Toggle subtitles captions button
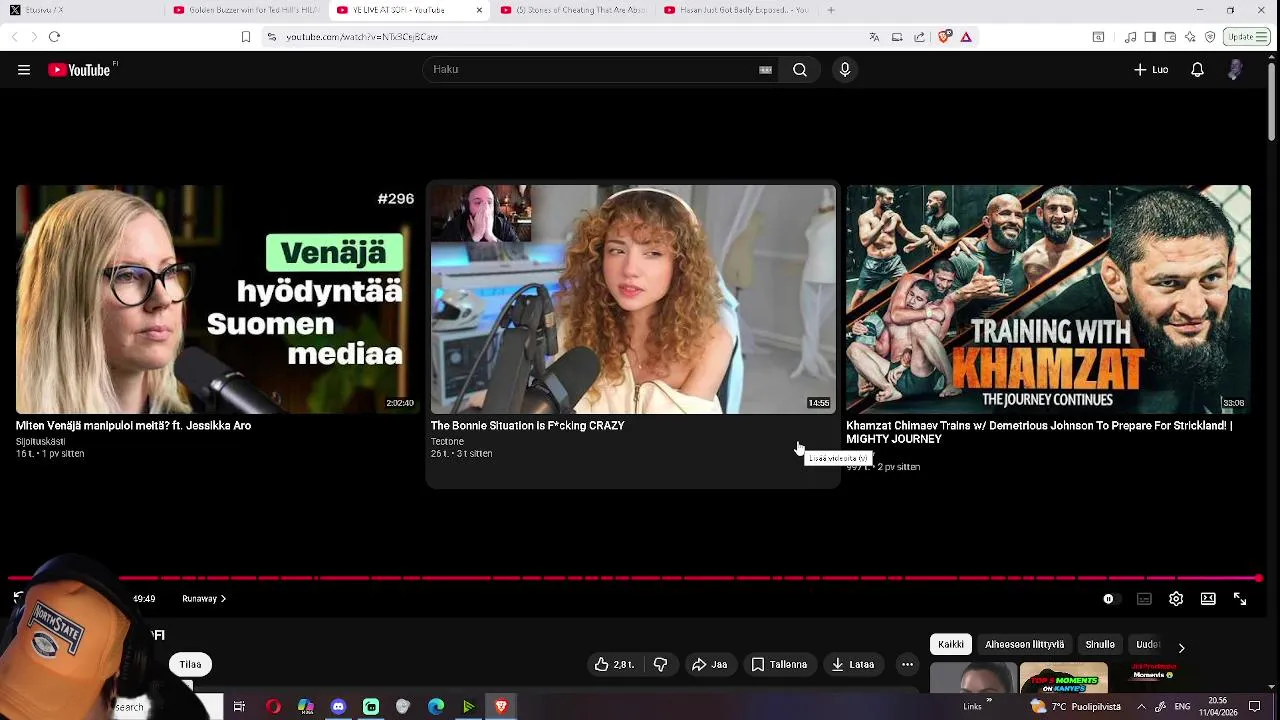Screen dimensions: 1280x720 [1144, 599]
